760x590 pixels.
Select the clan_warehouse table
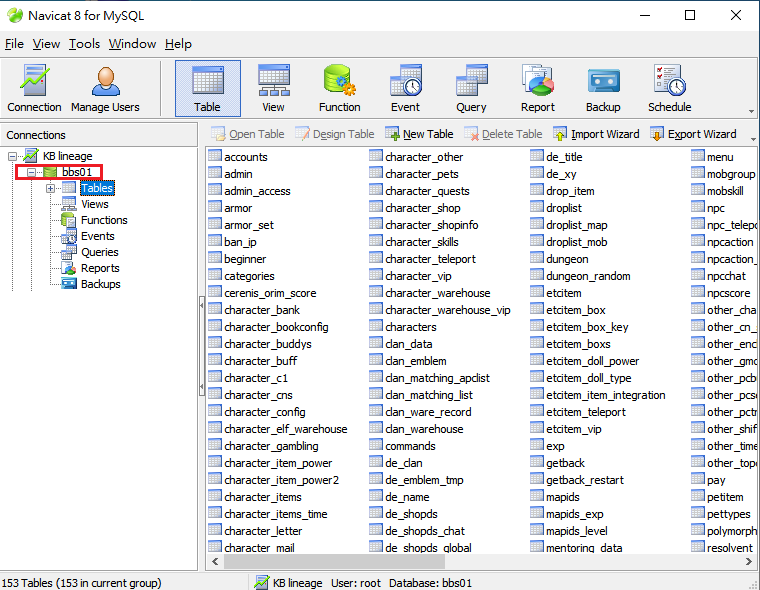click(416, 429)
